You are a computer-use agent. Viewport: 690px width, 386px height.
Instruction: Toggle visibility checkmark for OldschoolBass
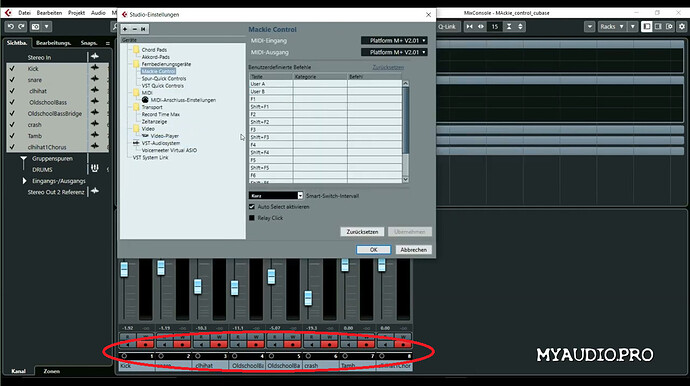tap(12, 102)
